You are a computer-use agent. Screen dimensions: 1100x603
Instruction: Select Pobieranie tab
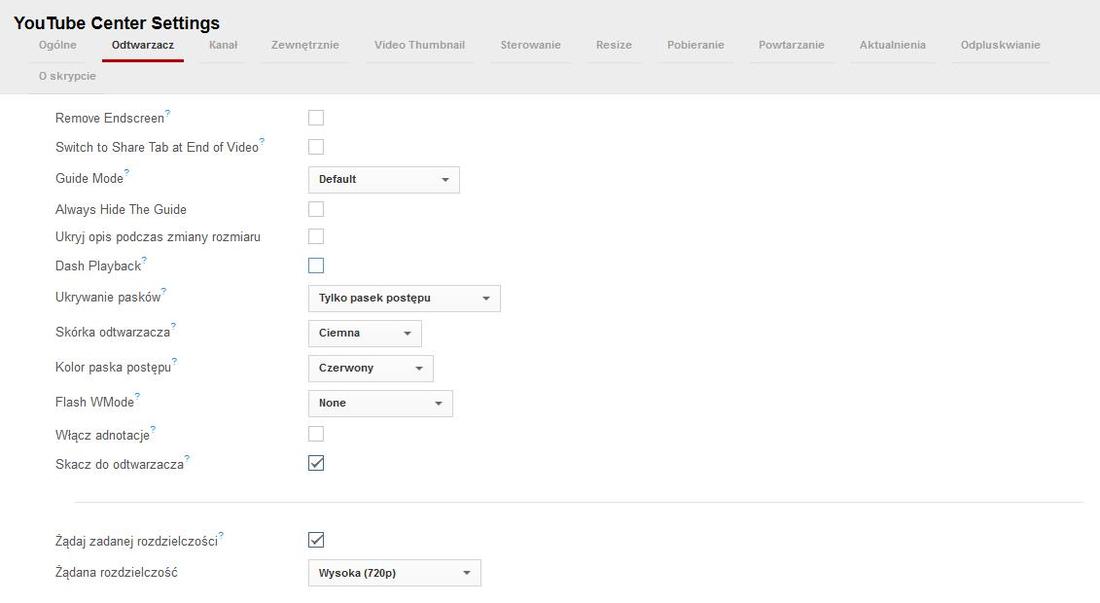point(695,45)
